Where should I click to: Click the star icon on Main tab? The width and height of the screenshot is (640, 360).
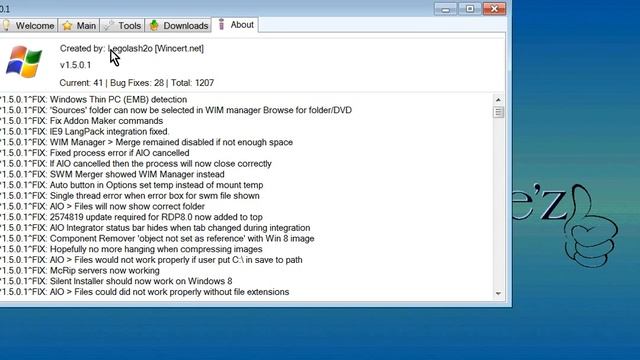coord(67,26)
